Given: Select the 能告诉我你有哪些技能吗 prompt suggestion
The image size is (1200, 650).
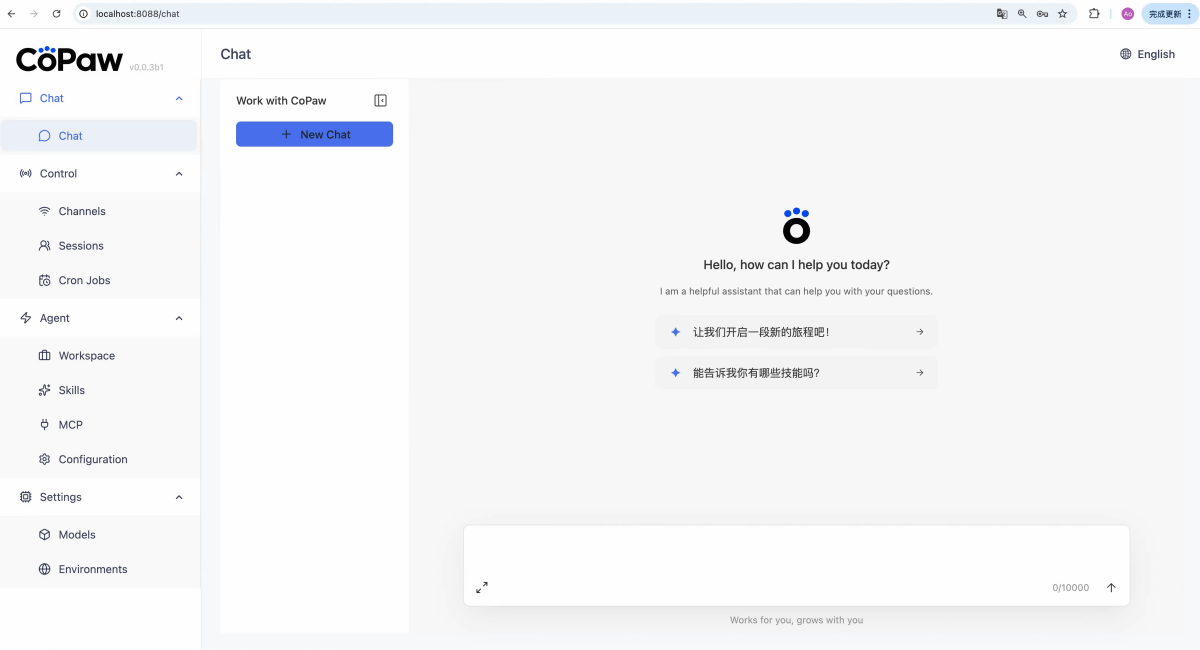Looking at the screenshot, I should tap(796, 373).
